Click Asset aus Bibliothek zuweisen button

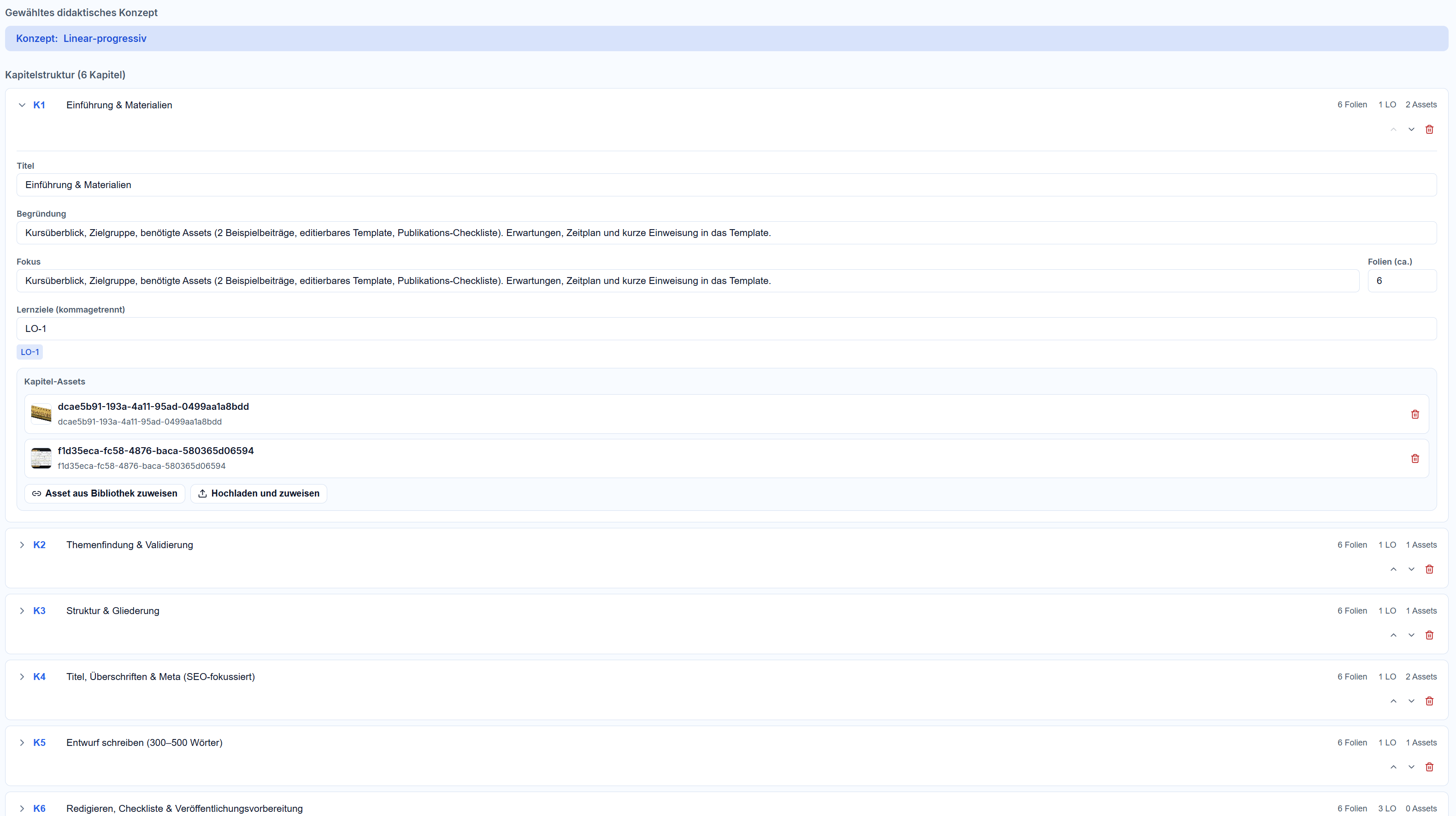[105, 494]
